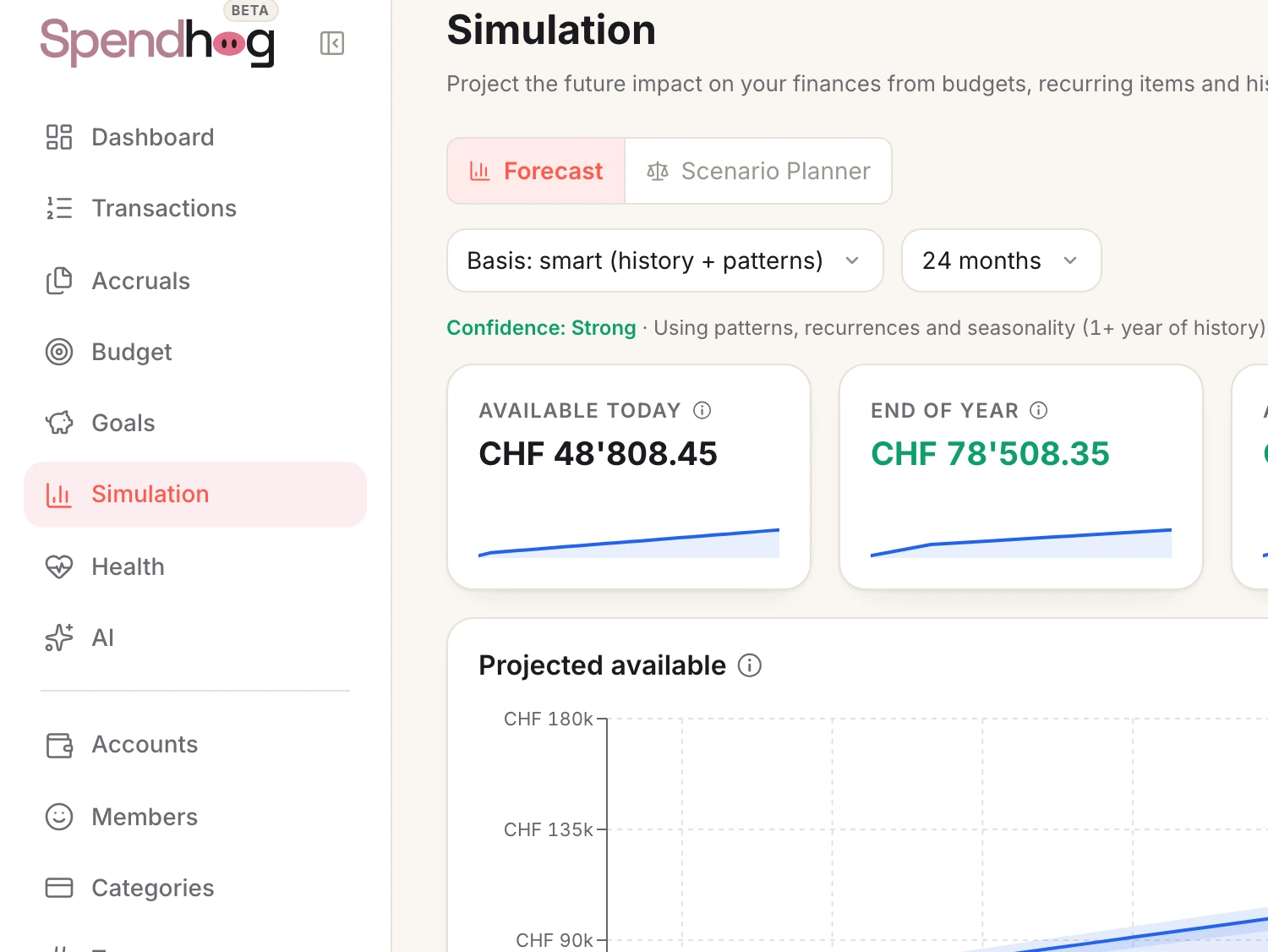Select the Simulation menu item
This screenshot has height=952, width=1268.
pos(195,495)
